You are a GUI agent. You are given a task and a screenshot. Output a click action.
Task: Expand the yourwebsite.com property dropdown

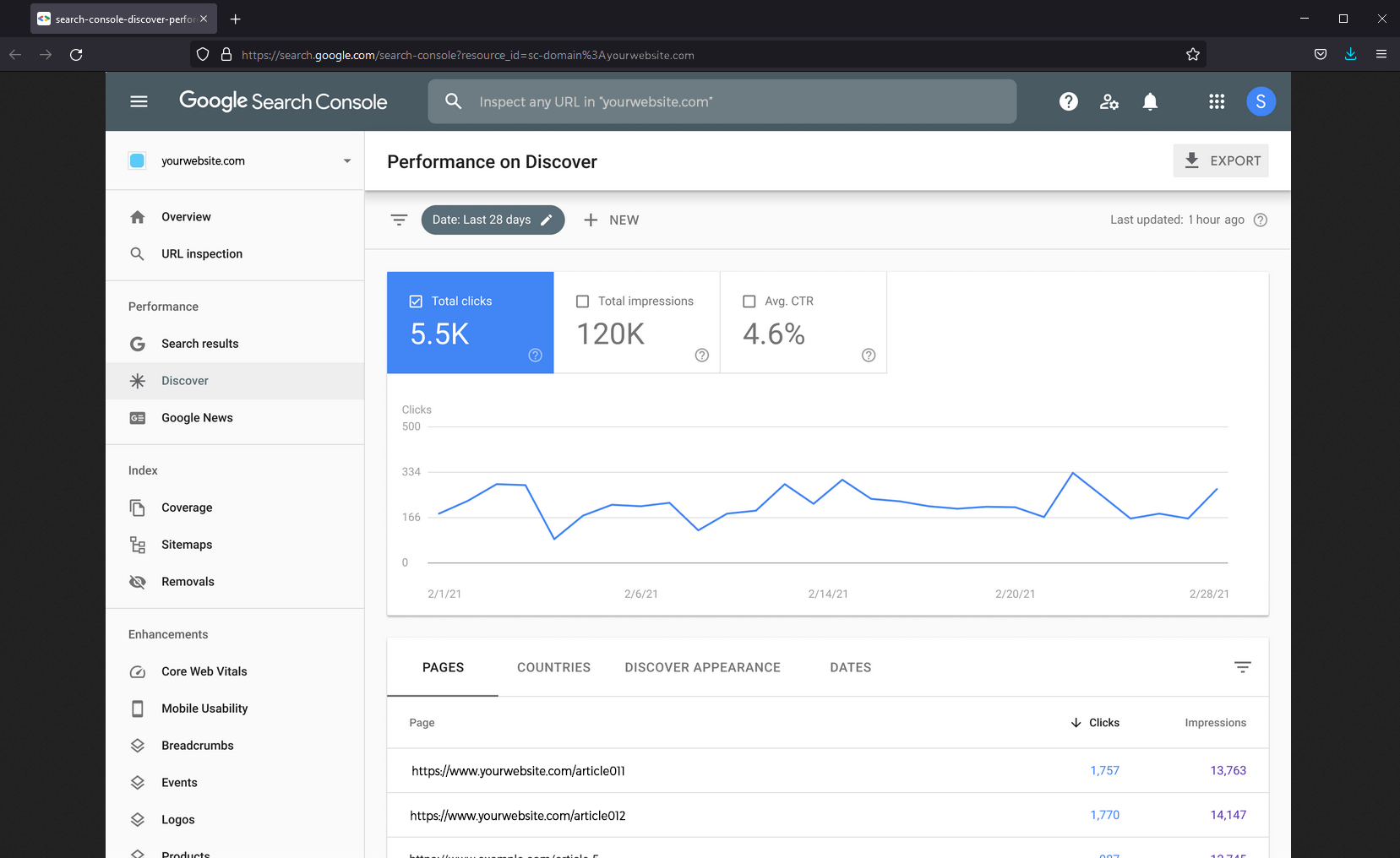(346, 161)
